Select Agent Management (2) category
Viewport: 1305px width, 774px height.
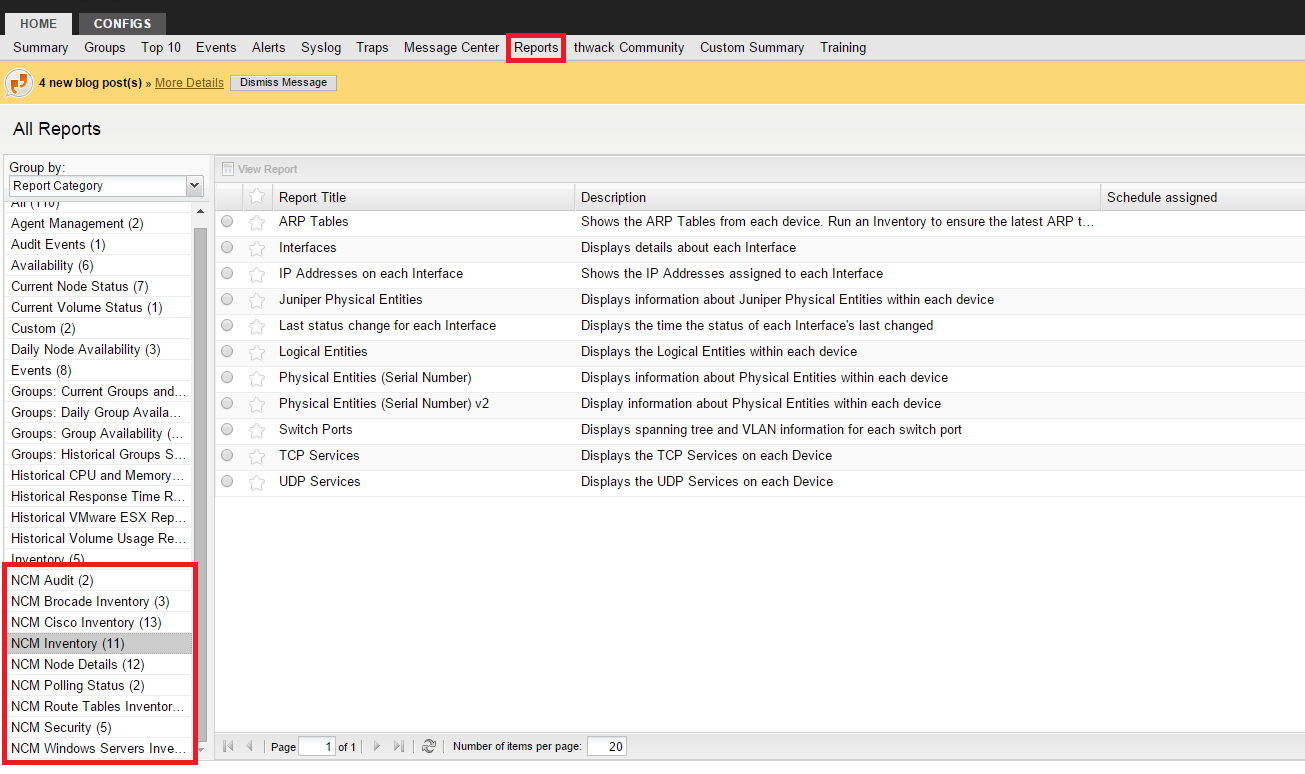[x=99, y=224]
